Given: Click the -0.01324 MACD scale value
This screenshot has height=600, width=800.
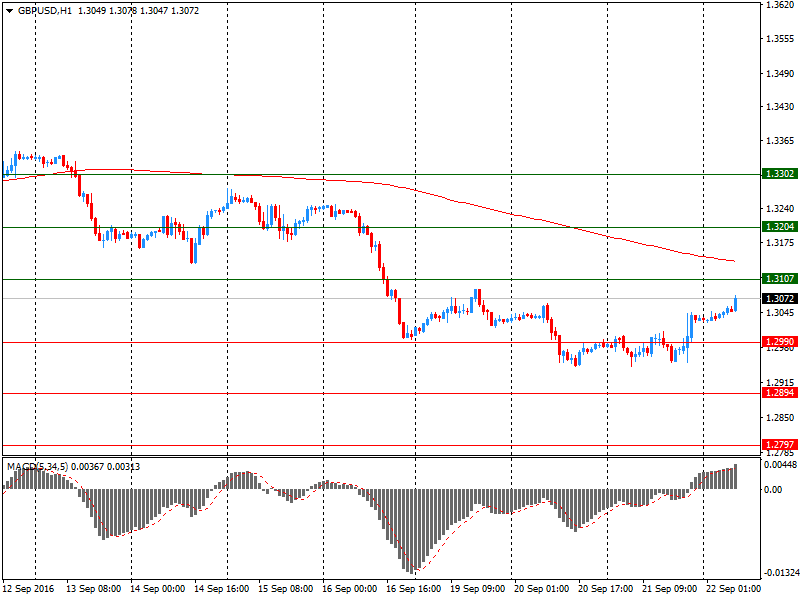Looking at the screenshot, I should (x=780, y=573).
